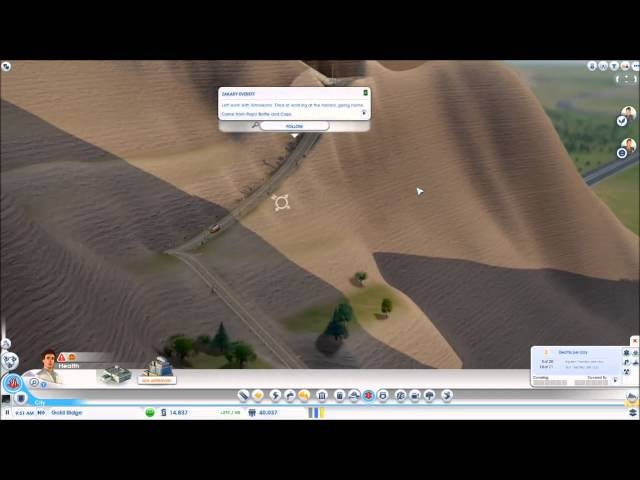Open the city mayor avatar menu
Image resolution: width=640 pixels, height=480 pixels.
[x=48, y=363]
